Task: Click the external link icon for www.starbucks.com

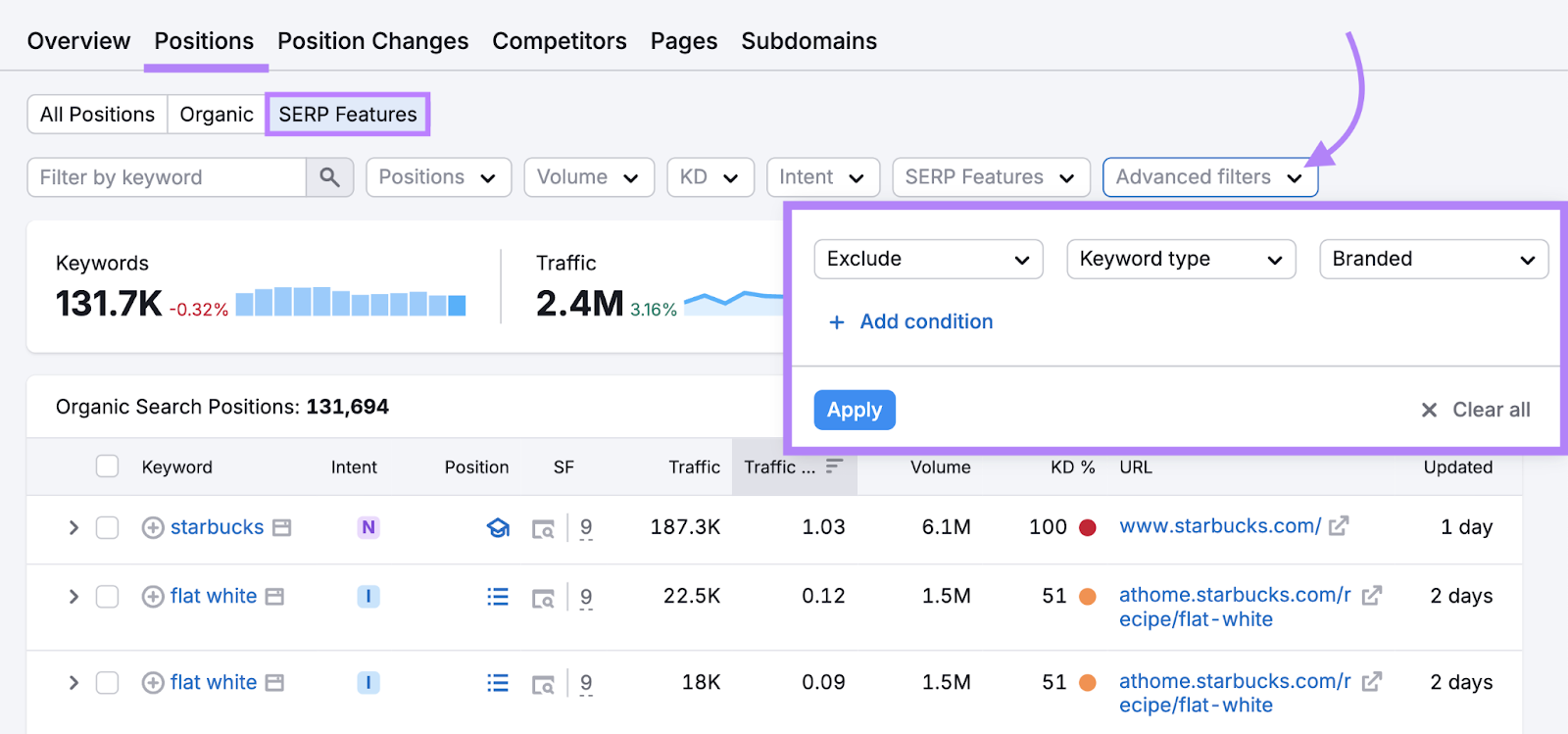Action: [x=1339, y=526]
